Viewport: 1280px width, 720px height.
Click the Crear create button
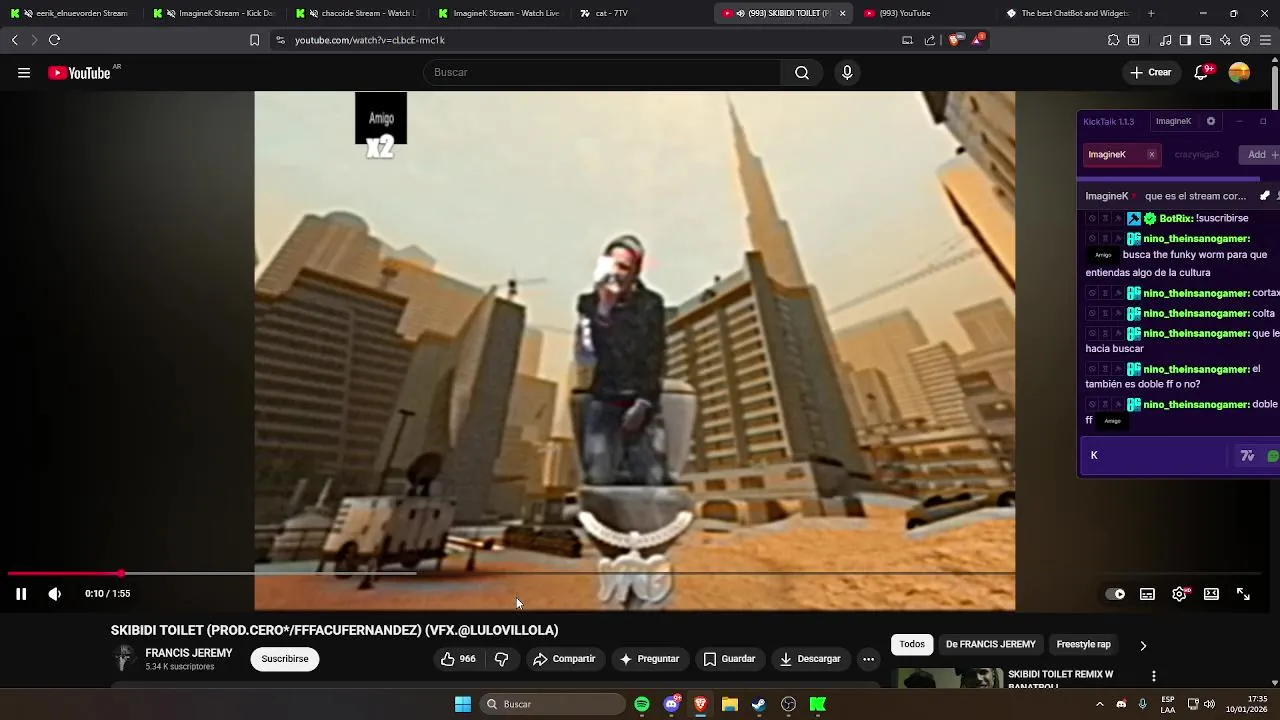click(x=1151, y=72)
